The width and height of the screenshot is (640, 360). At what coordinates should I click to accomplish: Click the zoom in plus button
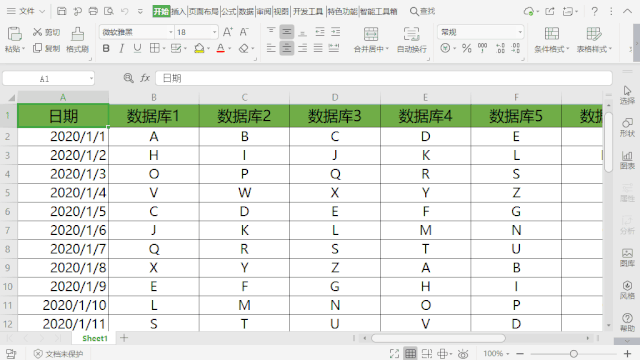(627, 354)
